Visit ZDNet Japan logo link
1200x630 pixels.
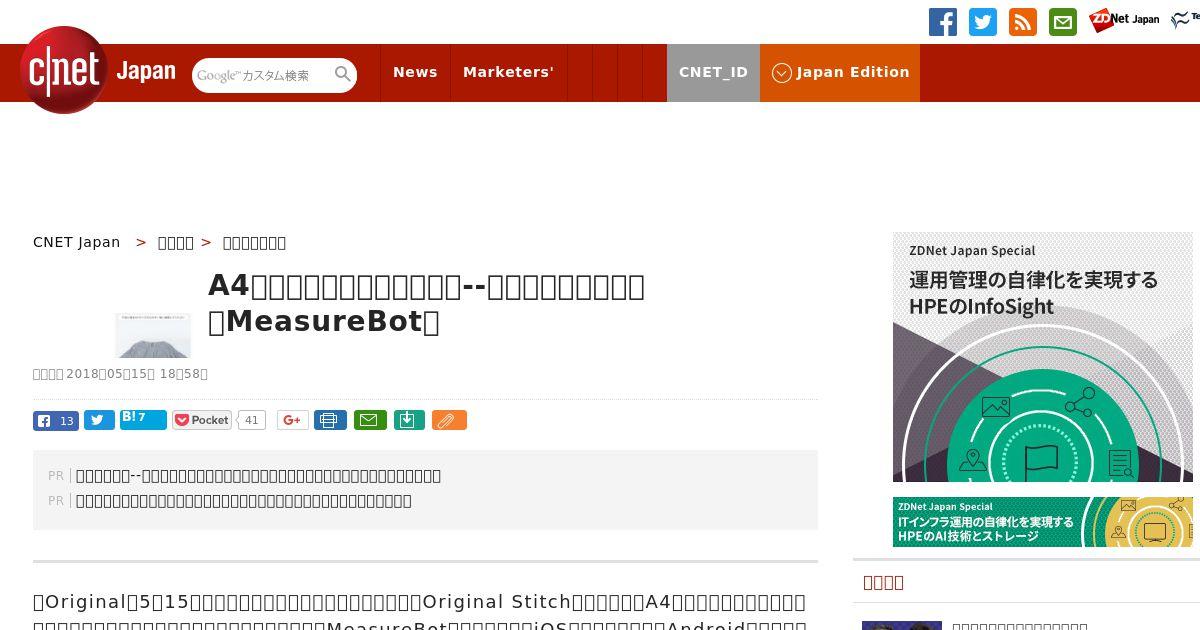pyautogui.click(x=1124, y=19)
